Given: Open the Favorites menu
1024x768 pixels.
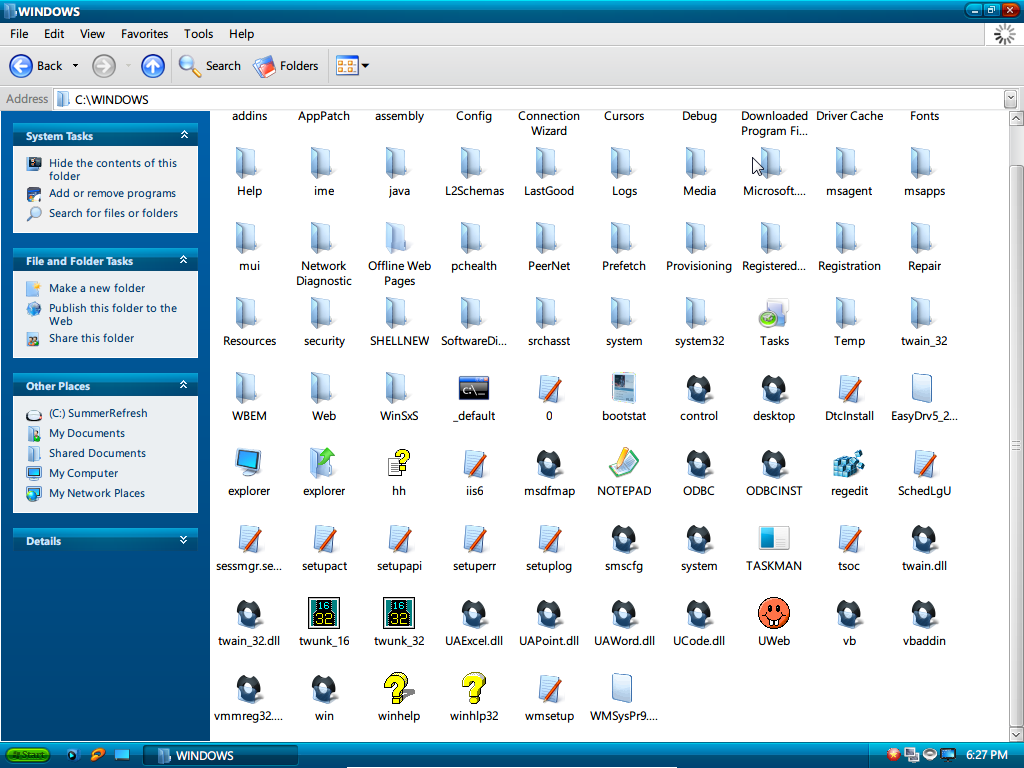Looking at the screenshot, I should 144,34.
